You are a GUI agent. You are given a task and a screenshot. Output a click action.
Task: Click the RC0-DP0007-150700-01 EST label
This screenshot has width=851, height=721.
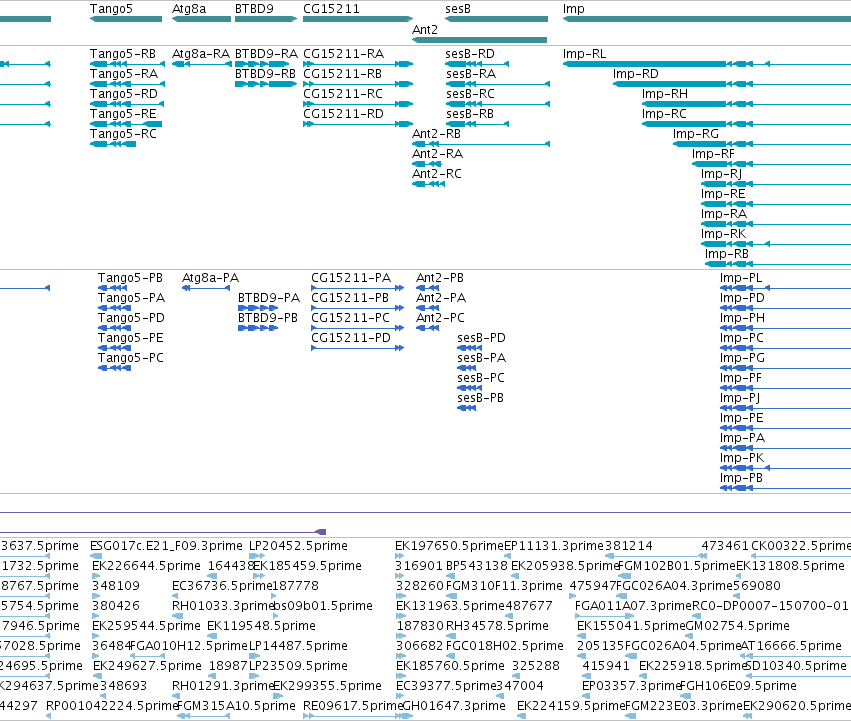click(770, 606)
